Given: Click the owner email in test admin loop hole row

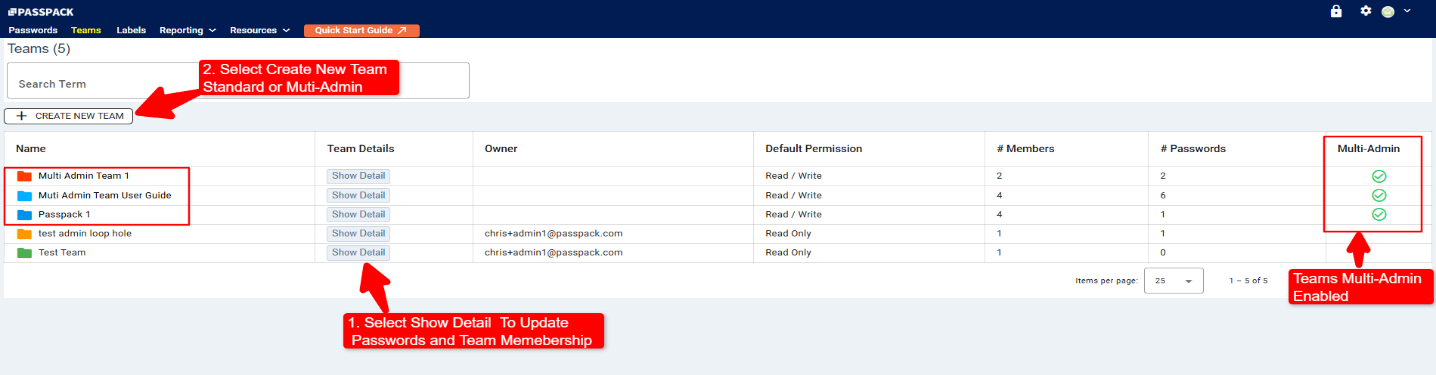Looking at the screenshot, I should tap(554, 233).
